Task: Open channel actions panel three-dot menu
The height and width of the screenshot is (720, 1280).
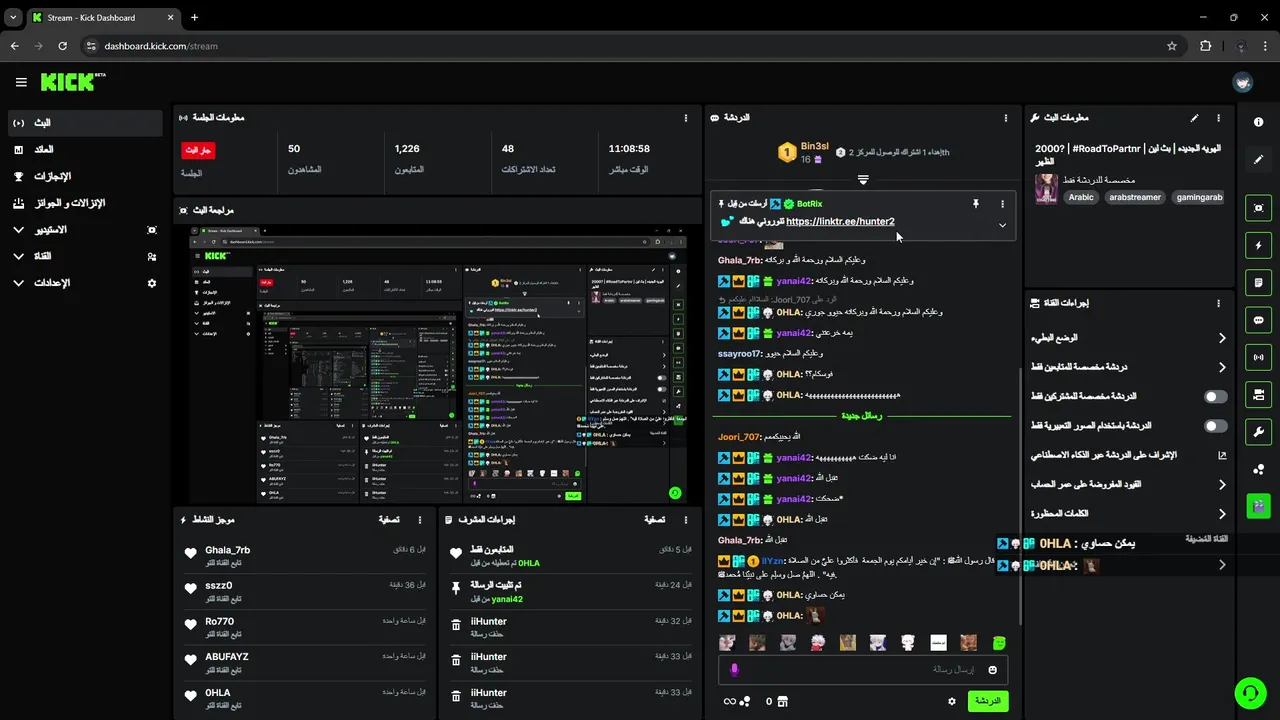Action: click(1218, 303)
